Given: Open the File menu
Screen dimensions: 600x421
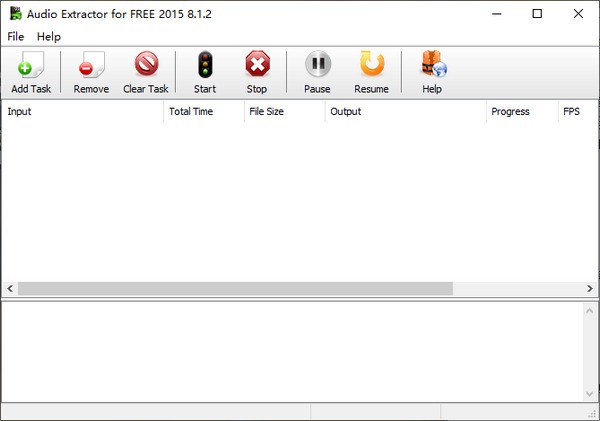Looking at the screenshot, I should point(16,36).
